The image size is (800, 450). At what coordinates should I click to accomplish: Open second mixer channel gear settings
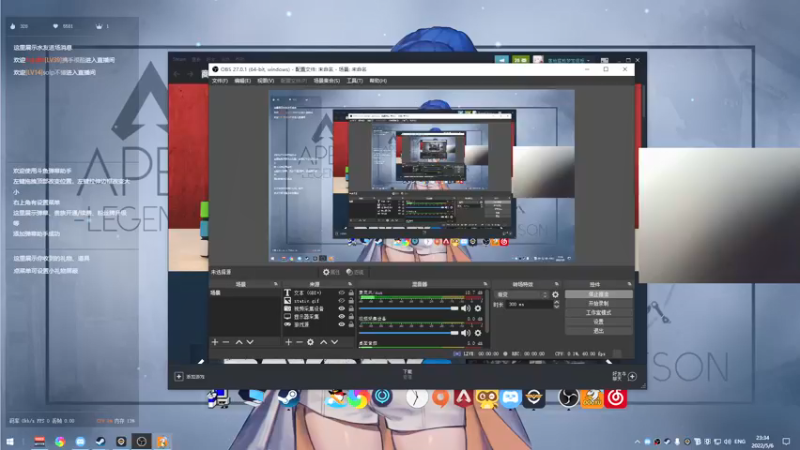click(x=478, y=333)
